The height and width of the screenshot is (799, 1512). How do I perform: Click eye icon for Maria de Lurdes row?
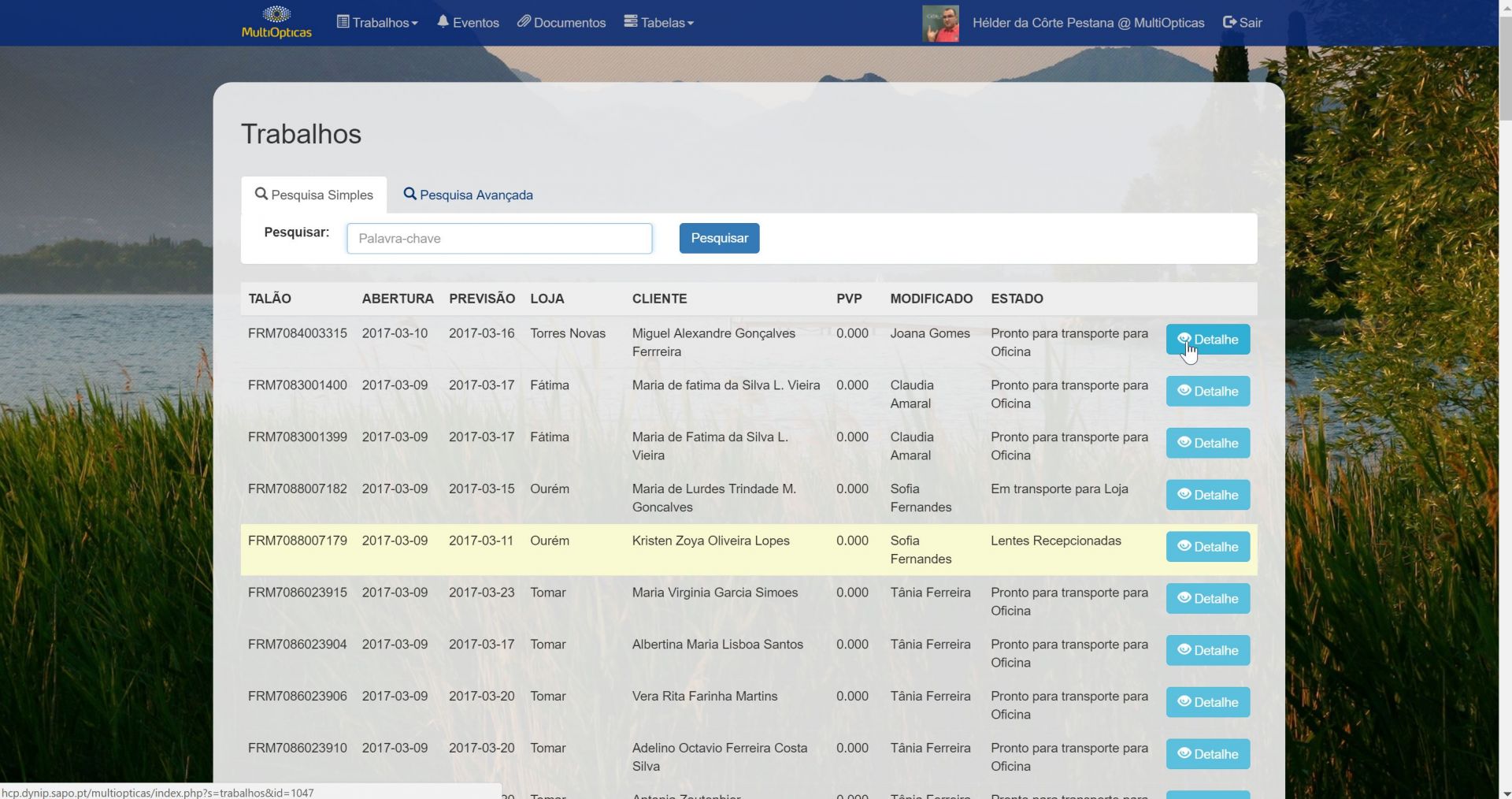pos(1184,494)
